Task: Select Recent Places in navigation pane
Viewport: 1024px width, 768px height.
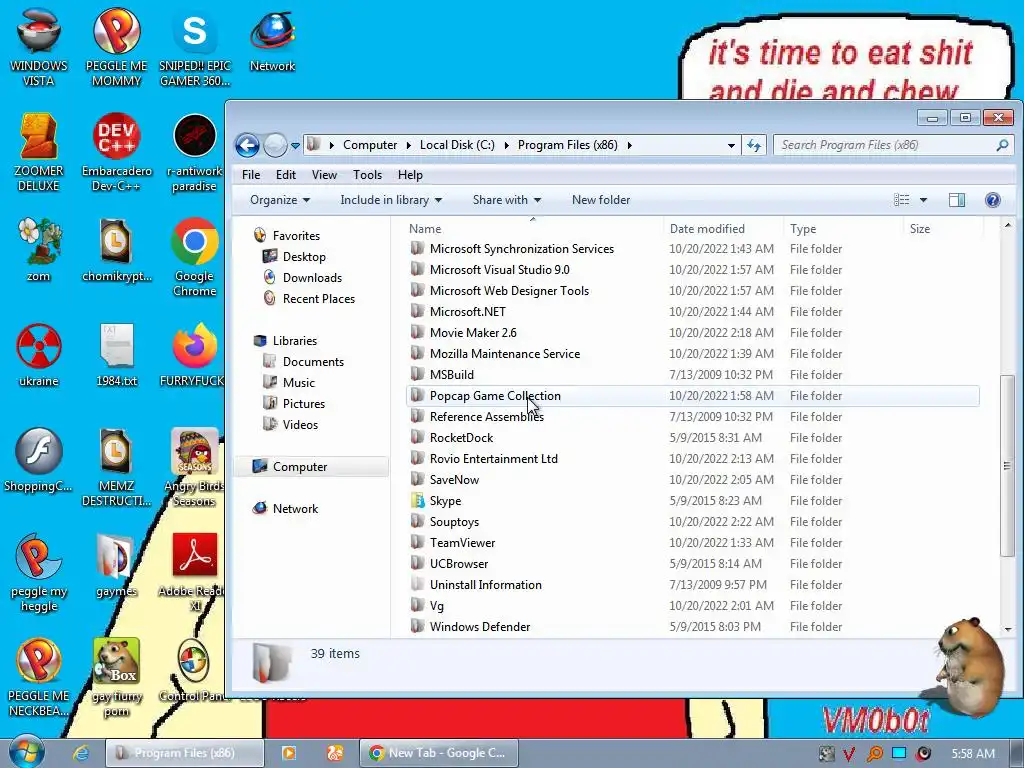Action: pos(309,298)
